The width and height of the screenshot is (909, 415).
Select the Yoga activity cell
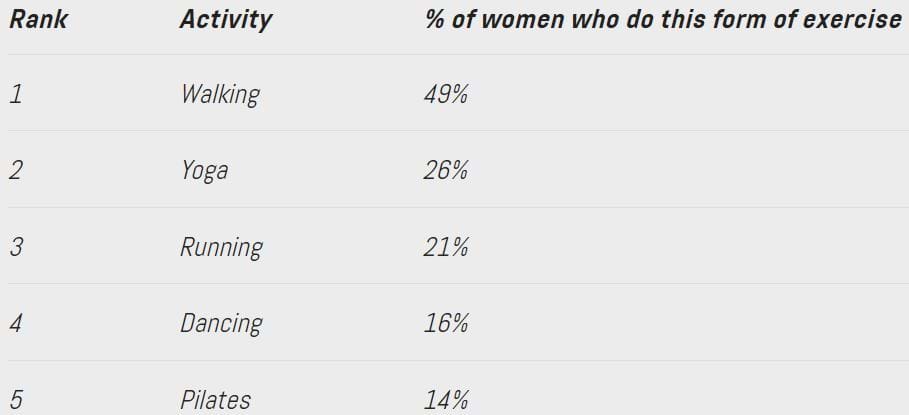pos(204,172)
